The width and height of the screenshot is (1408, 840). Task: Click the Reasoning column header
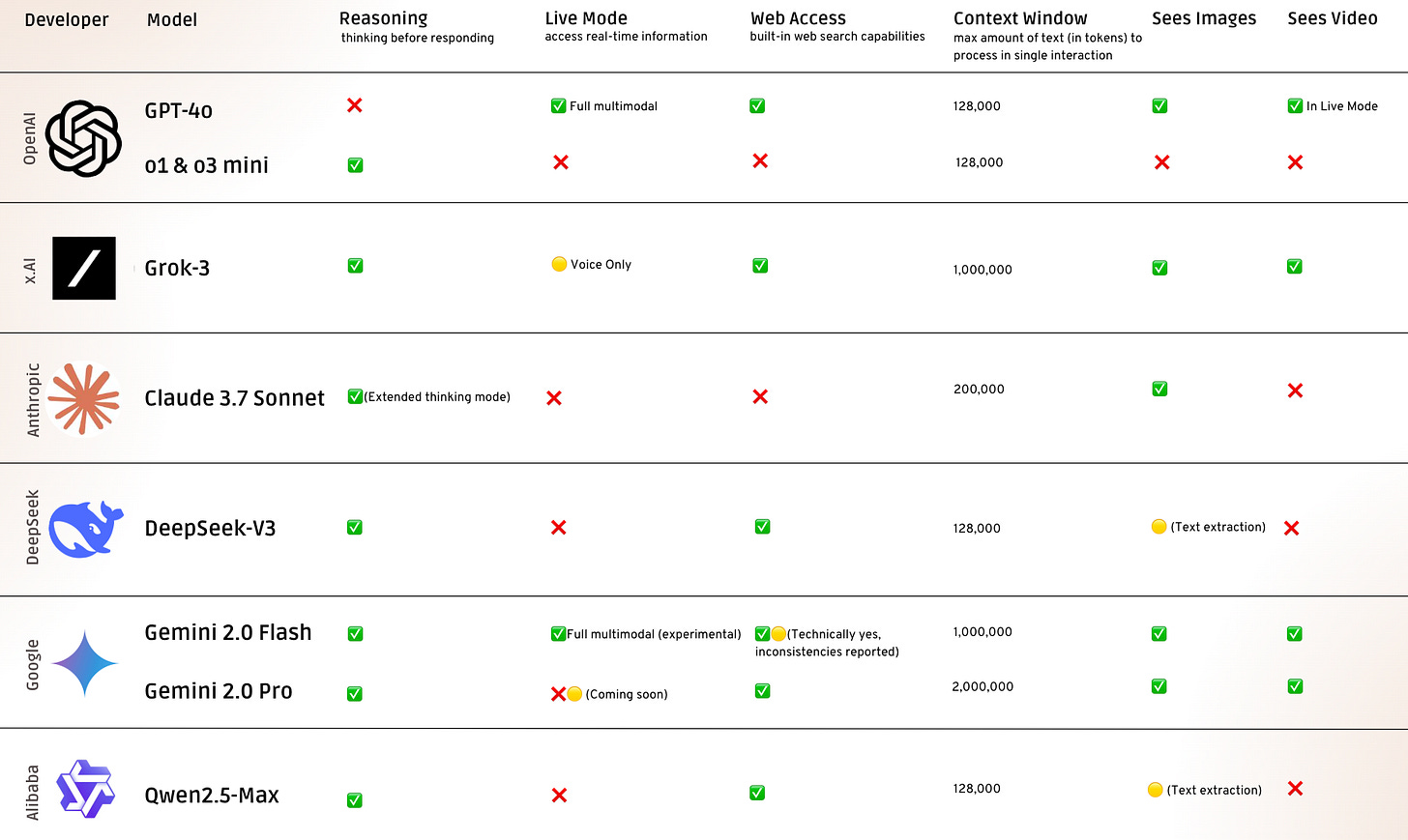pyautogui.click(x=383, y=18)
